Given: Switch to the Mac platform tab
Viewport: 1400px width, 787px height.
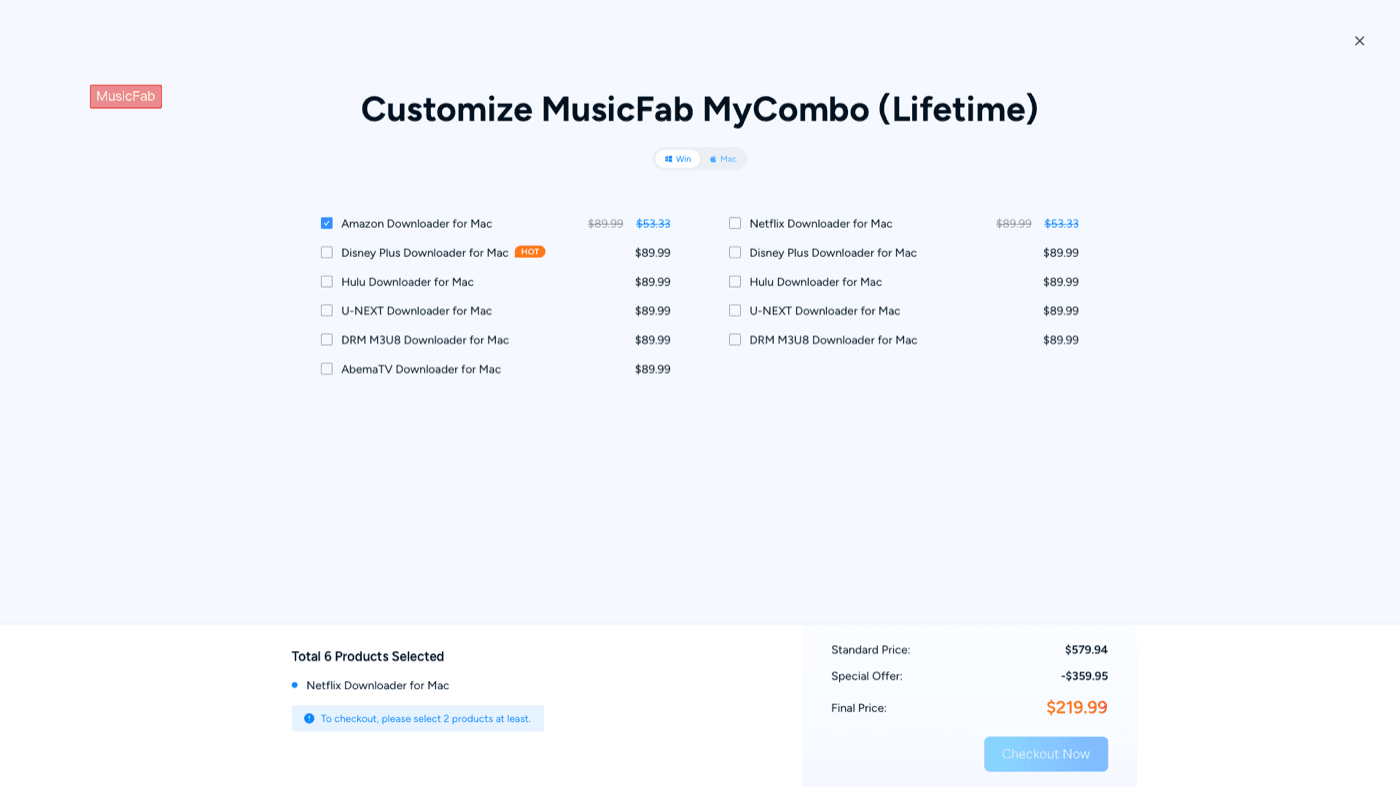Looking at the screenshot, I should [723, 159].
